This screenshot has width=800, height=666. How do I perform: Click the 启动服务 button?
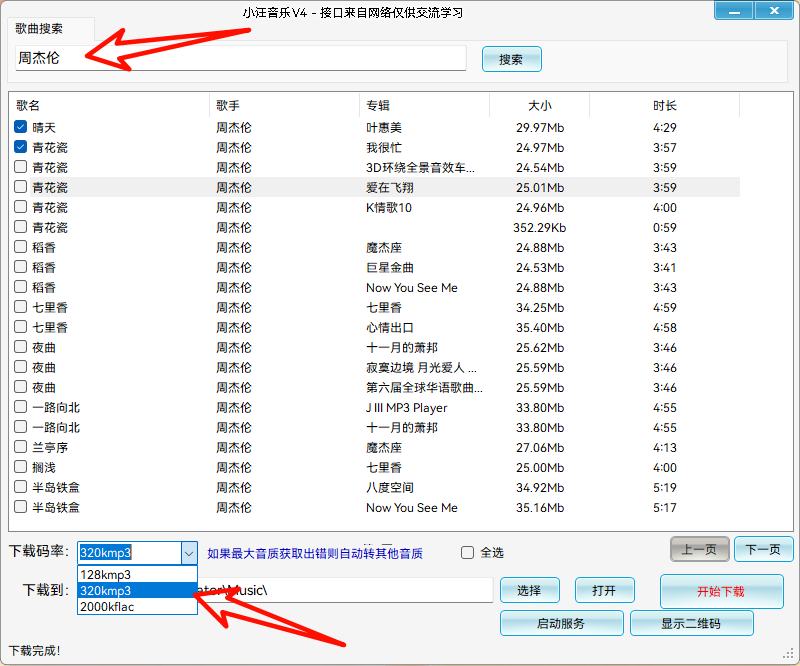click(x=561, y=623)
